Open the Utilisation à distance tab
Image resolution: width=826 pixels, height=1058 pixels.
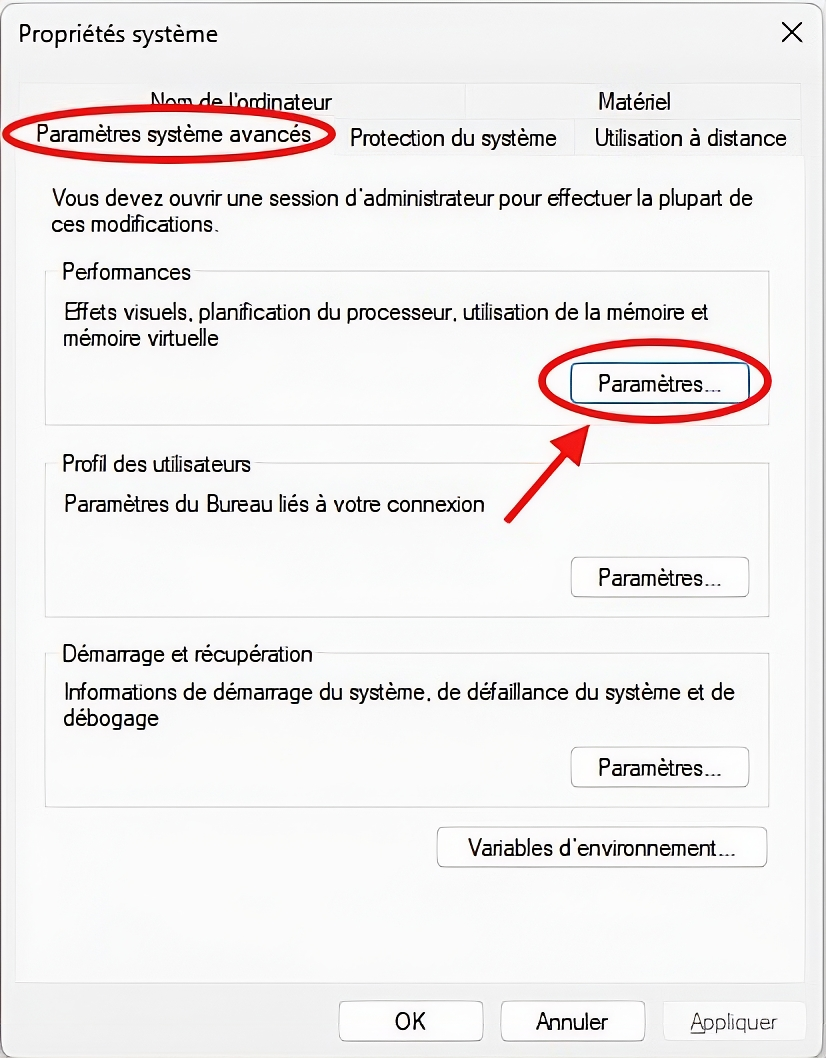[690, 138]
